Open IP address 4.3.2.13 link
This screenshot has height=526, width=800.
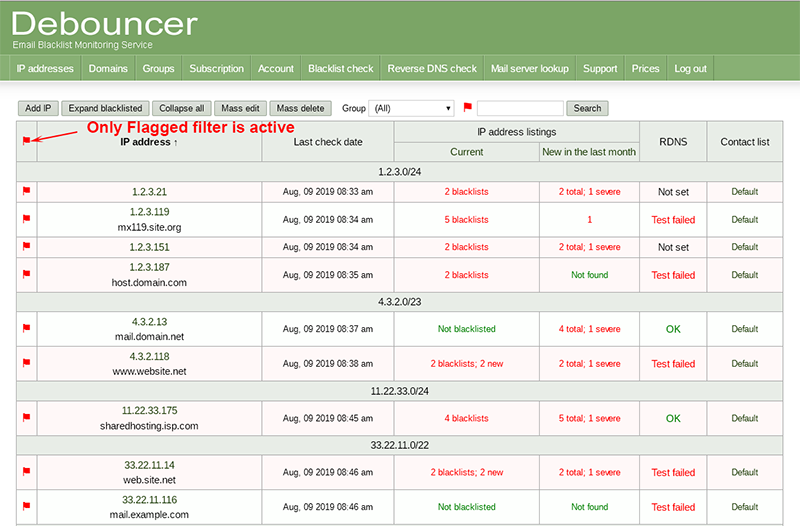tap(149, 322)
